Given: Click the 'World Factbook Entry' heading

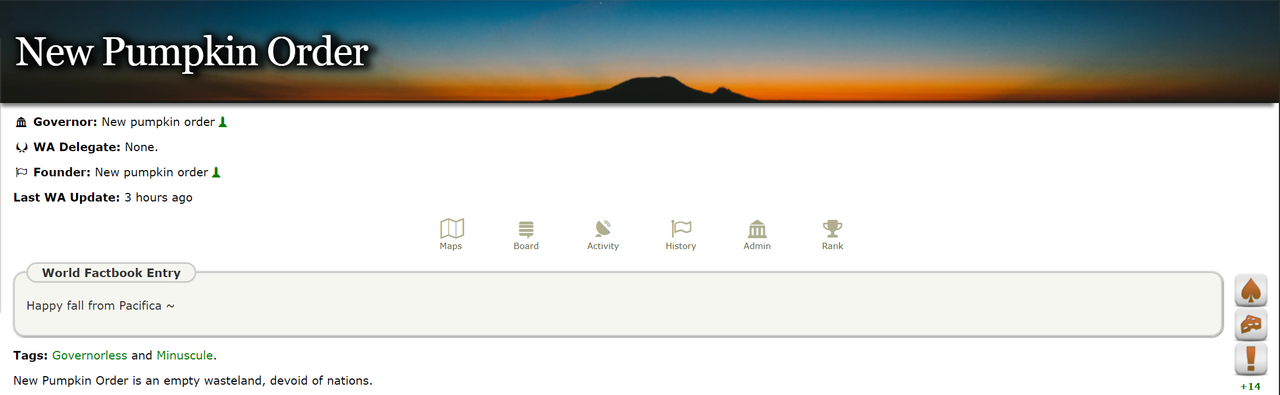Looking at the screenshot, I should click(111, 273).
